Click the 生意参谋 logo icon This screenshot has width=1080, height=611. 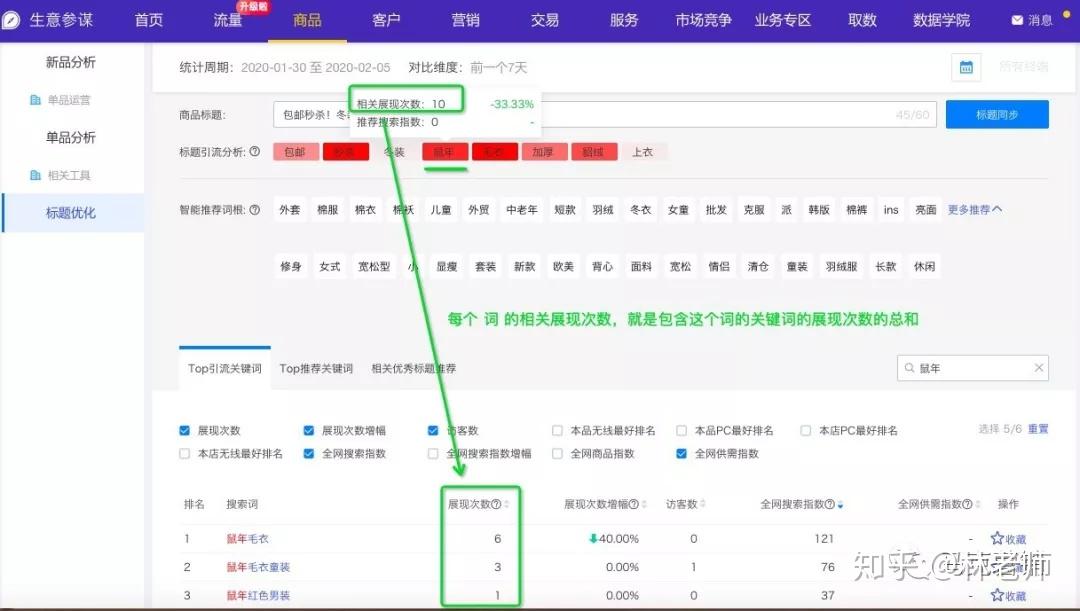tap(10, 20)
